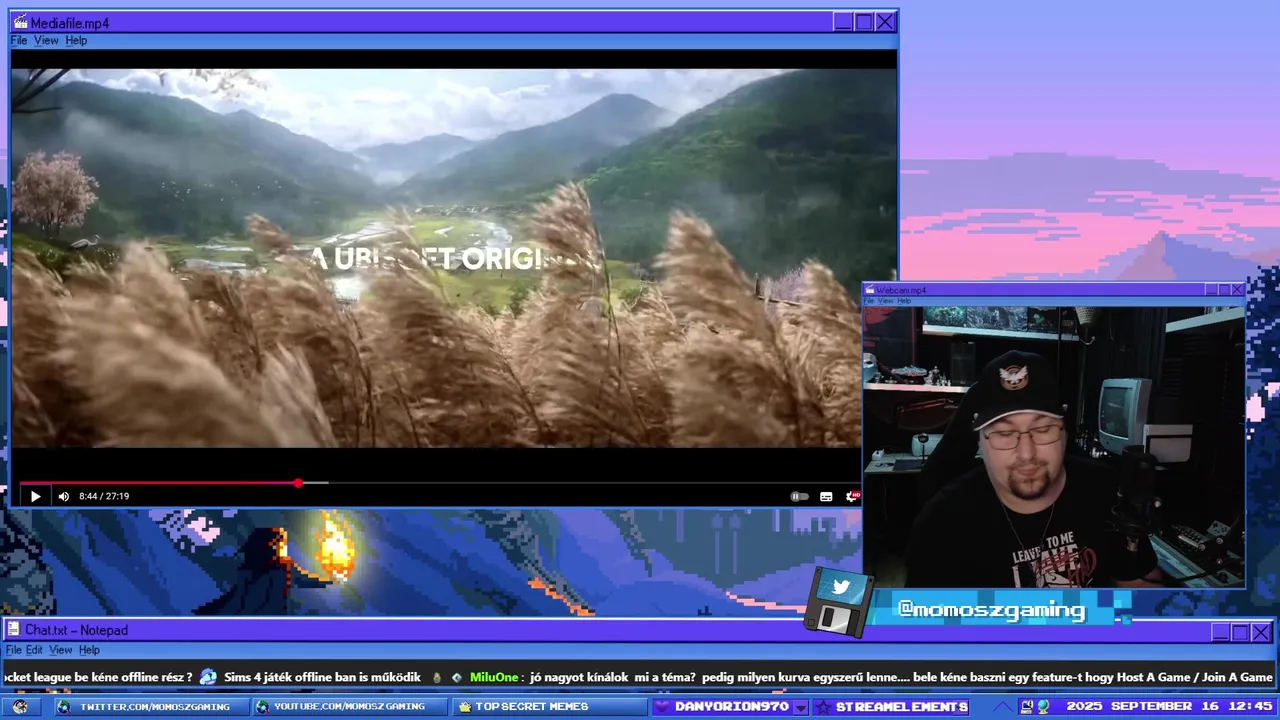Open video quality settings gear

852,496
